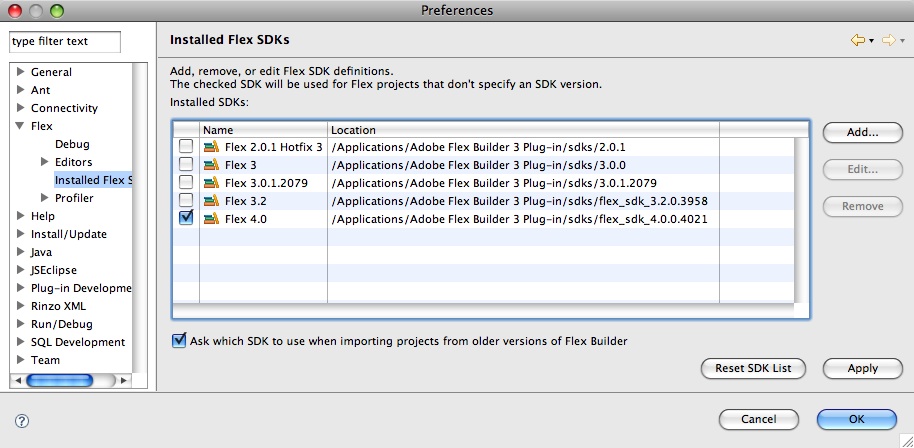
Task: Click the Flex 3.2 SDK icon
Action: pyautogui.click(x=212, y=201)
